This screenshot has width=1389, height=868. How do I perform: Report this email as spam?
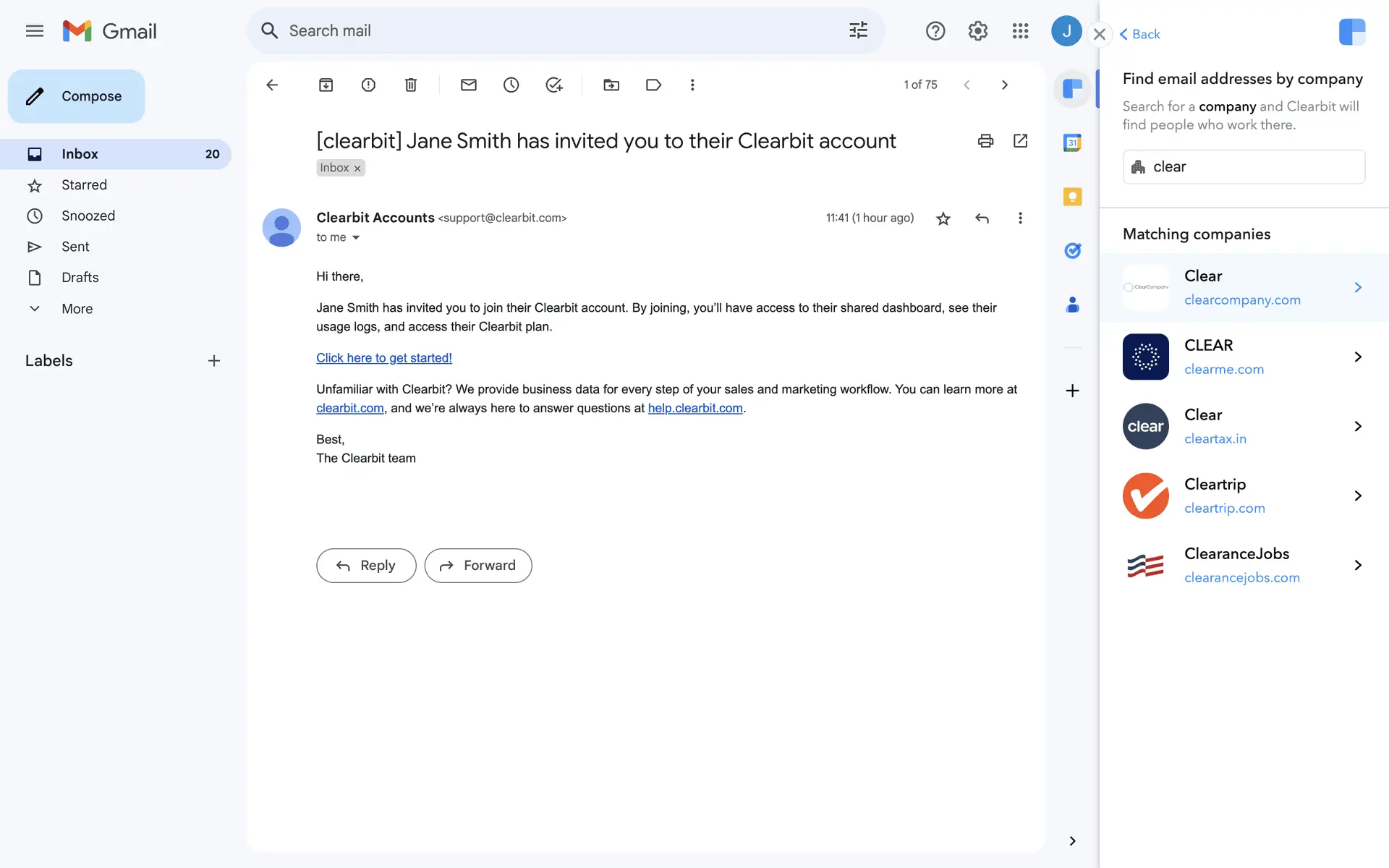click(368, 85)
